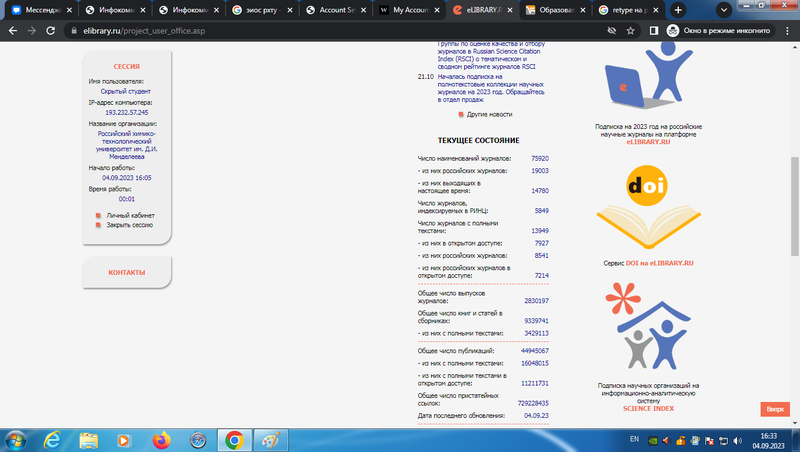This screenshot has height=452, width=800.
Task: Switch to the My Account tab
Action: (x=410, y=9)
